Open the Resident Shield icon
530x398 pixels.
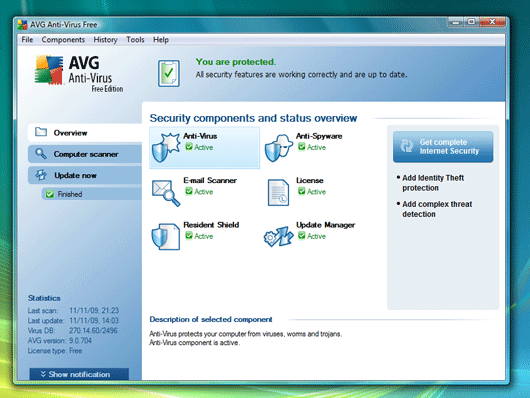(x=166, y=236)
